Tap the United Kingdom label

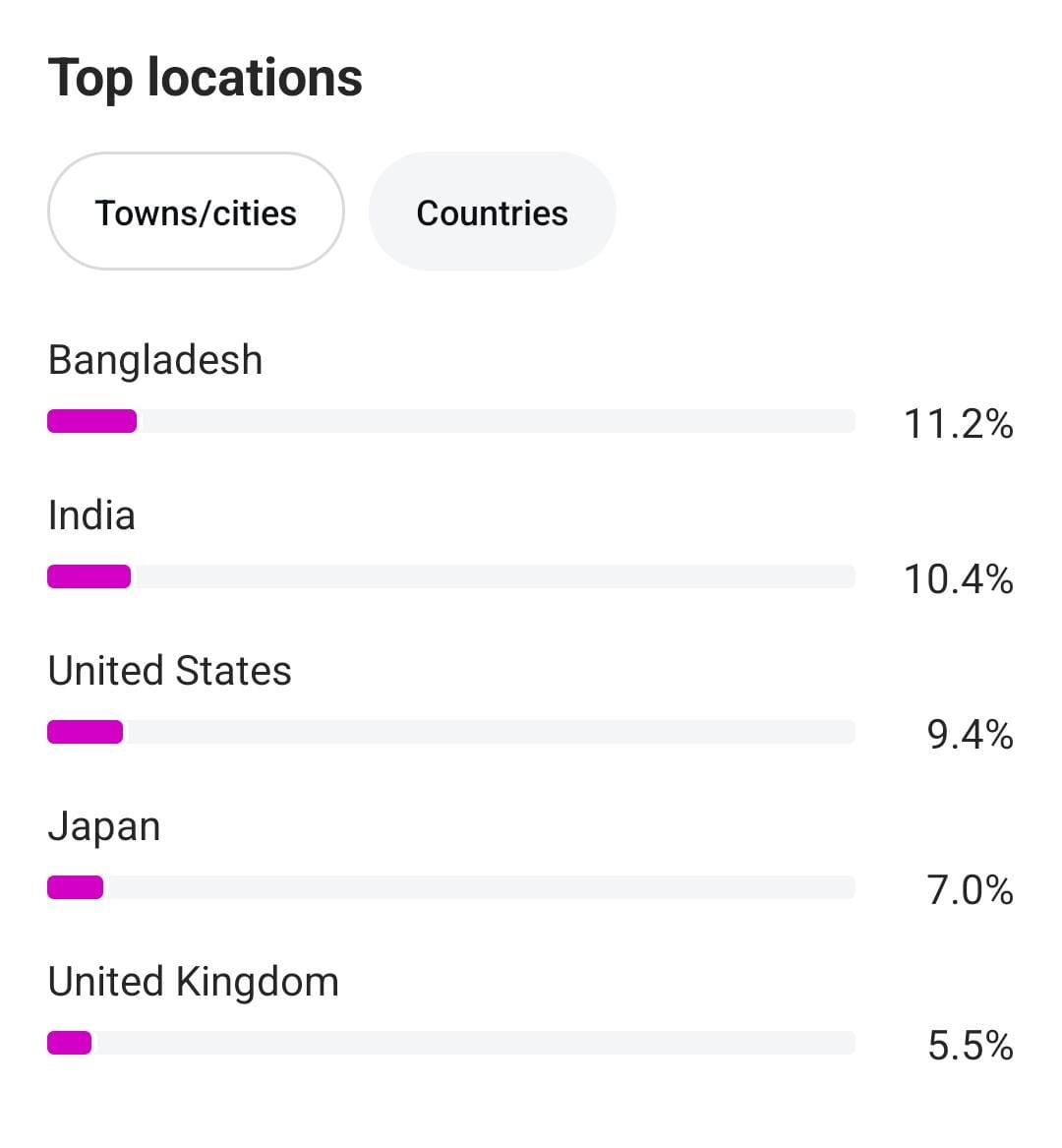(193, 982)
